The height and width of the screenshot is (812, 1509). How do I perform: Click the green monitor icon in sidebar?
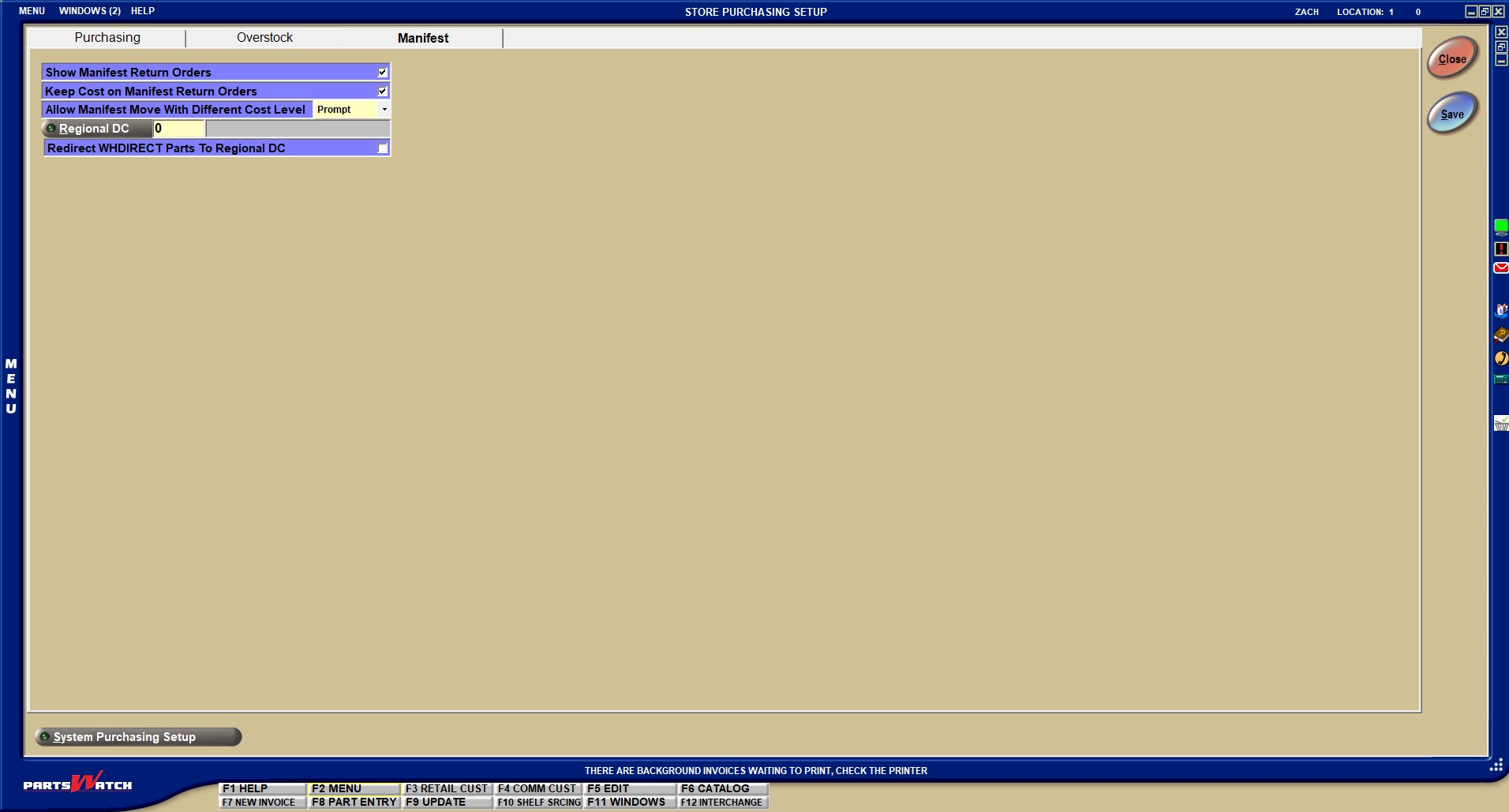click(1500, 227)
